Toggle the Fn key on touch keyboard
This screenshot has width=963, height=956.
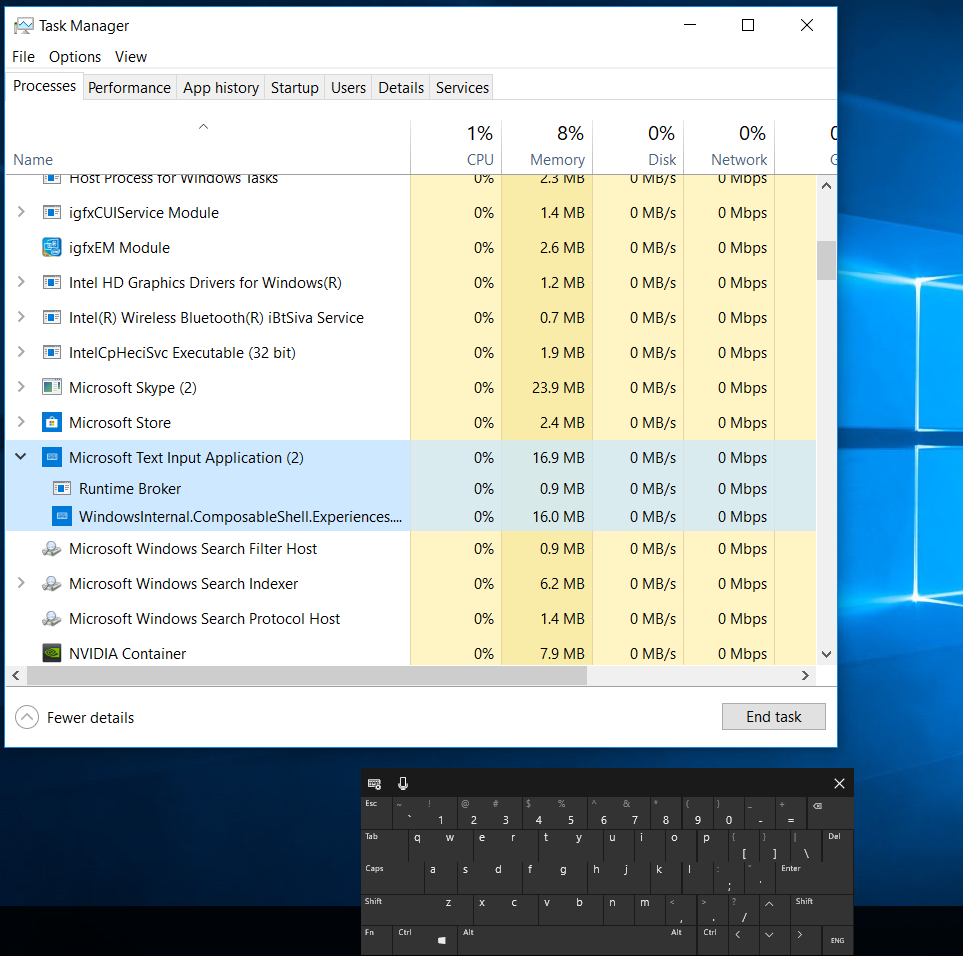pyautogui.click(x=376, y=940)
